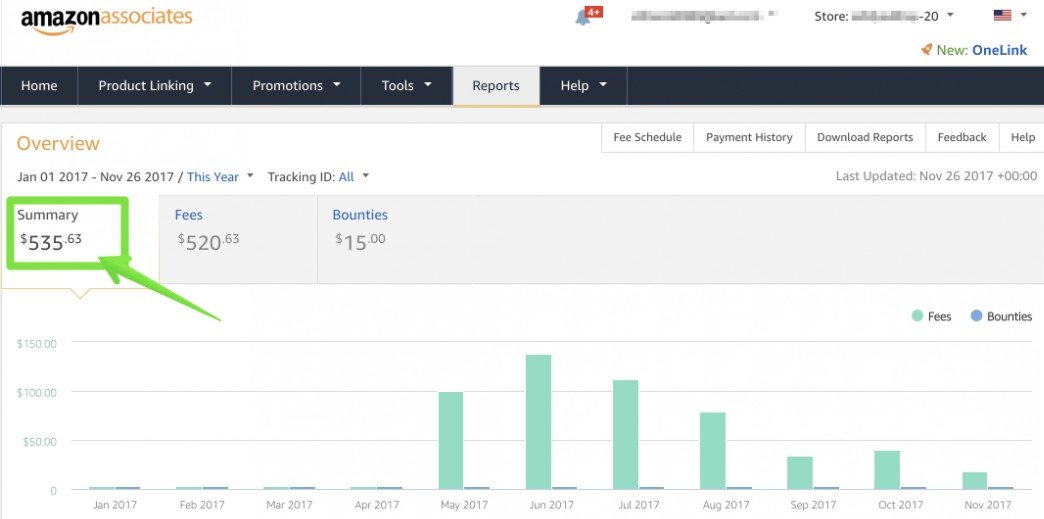1044x519 pixels.
Task: Open the notifications bell with 4+ badge
Action: [587, 16]
